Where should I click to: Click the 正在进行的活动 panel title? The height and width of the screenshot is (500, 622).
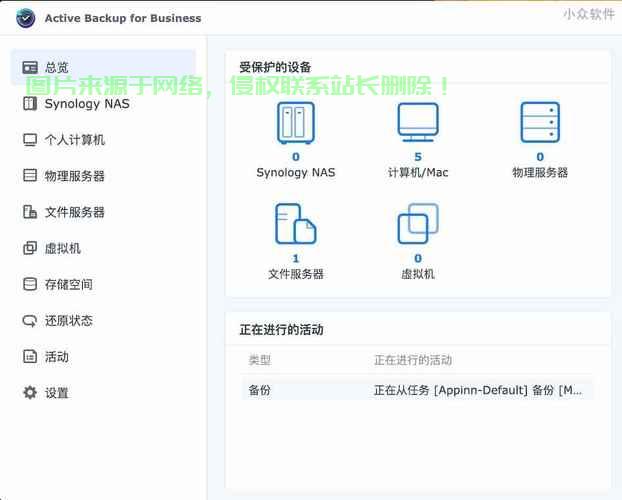tap(282, 330)
